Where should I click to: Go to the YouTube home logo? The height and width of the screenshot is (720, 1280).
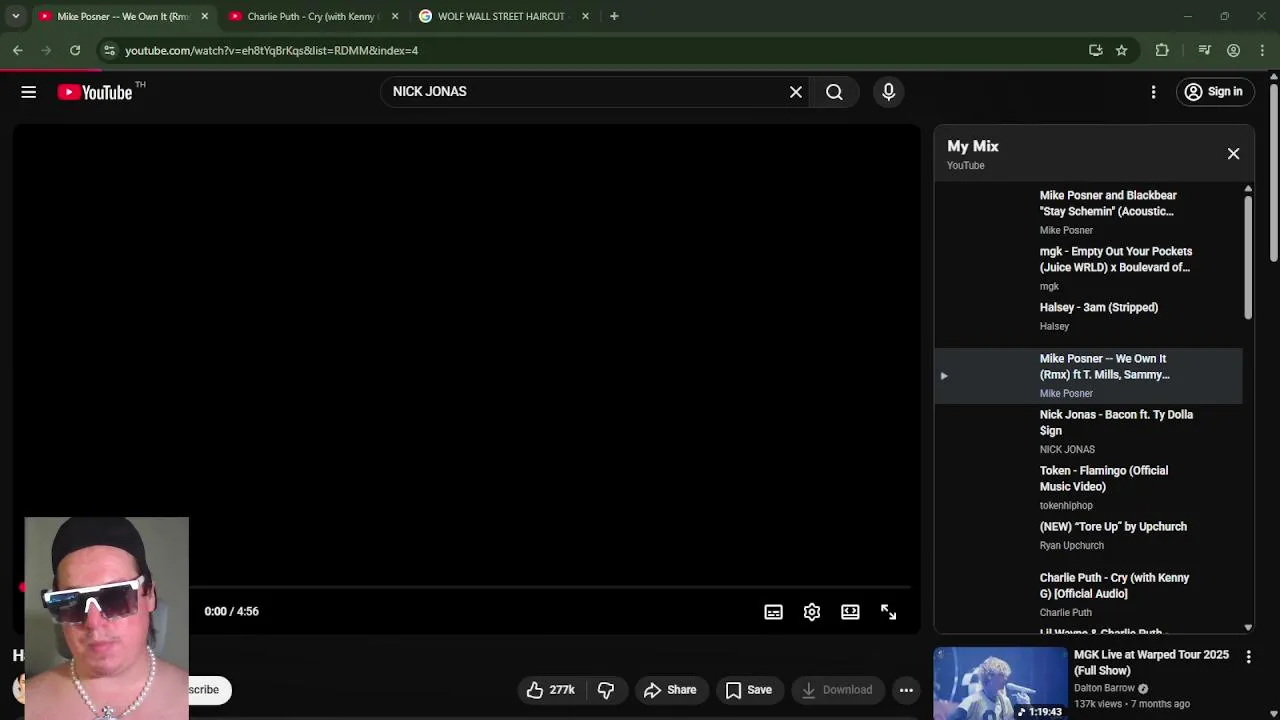(x=95, y=92)
